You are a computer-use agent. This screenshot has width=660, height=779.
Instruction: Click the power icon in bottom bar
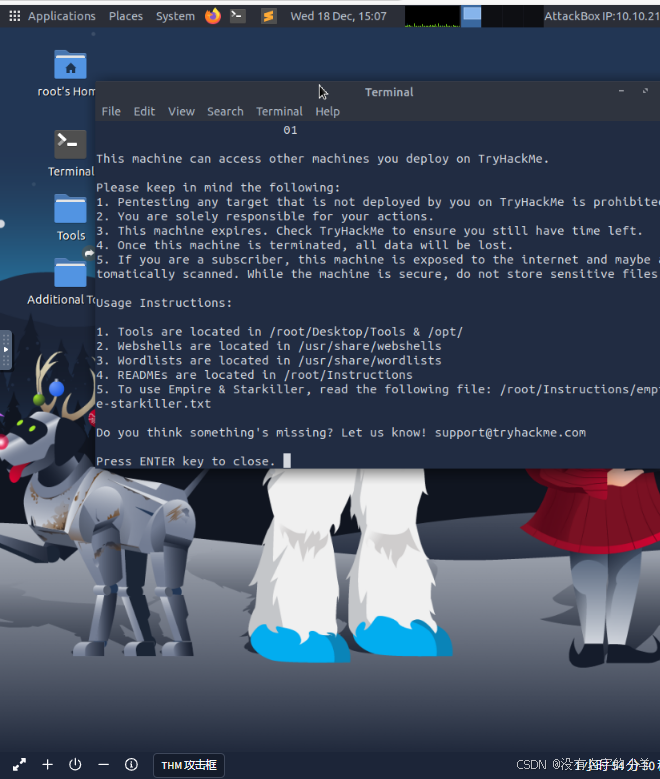pyautogui.click(x=75, y=765)
